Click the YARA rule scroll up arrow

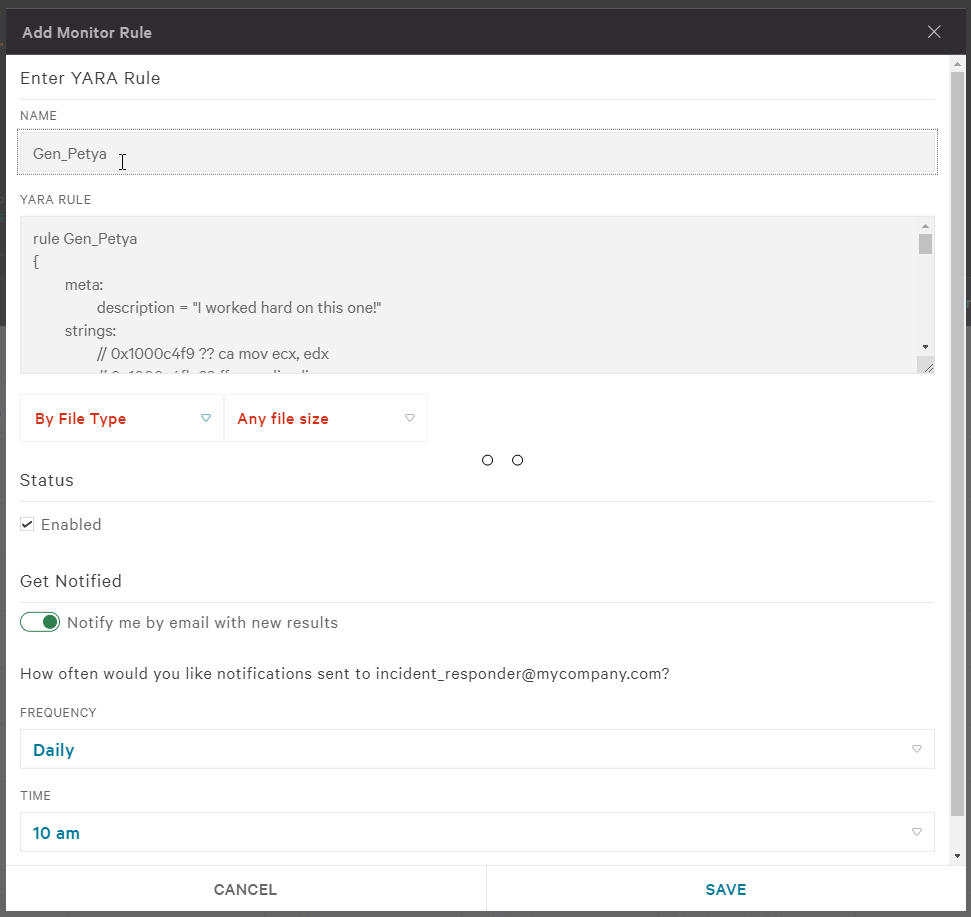[x=925, y=226]
